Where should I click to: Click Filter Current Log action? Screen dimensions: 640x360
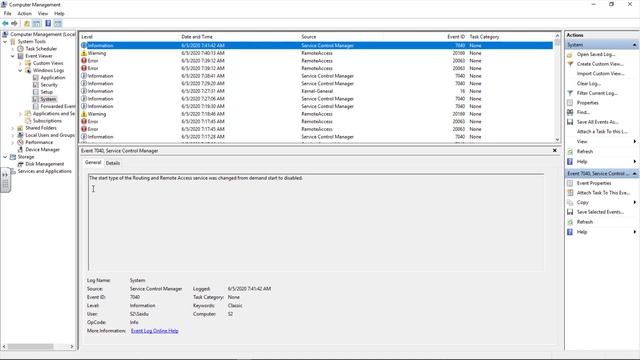(597, 93)
